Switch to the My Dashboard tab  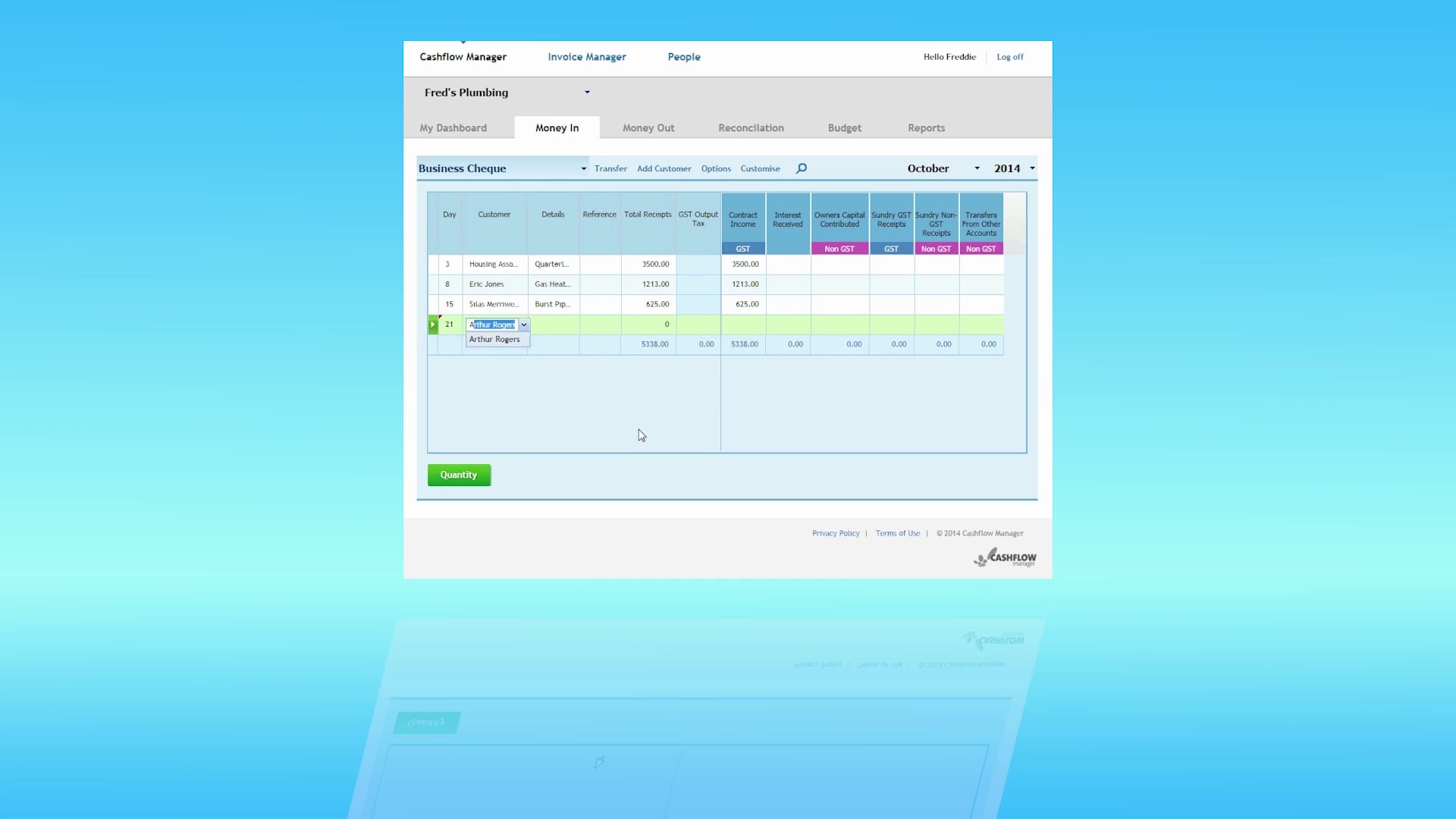[x=453, y=128]
